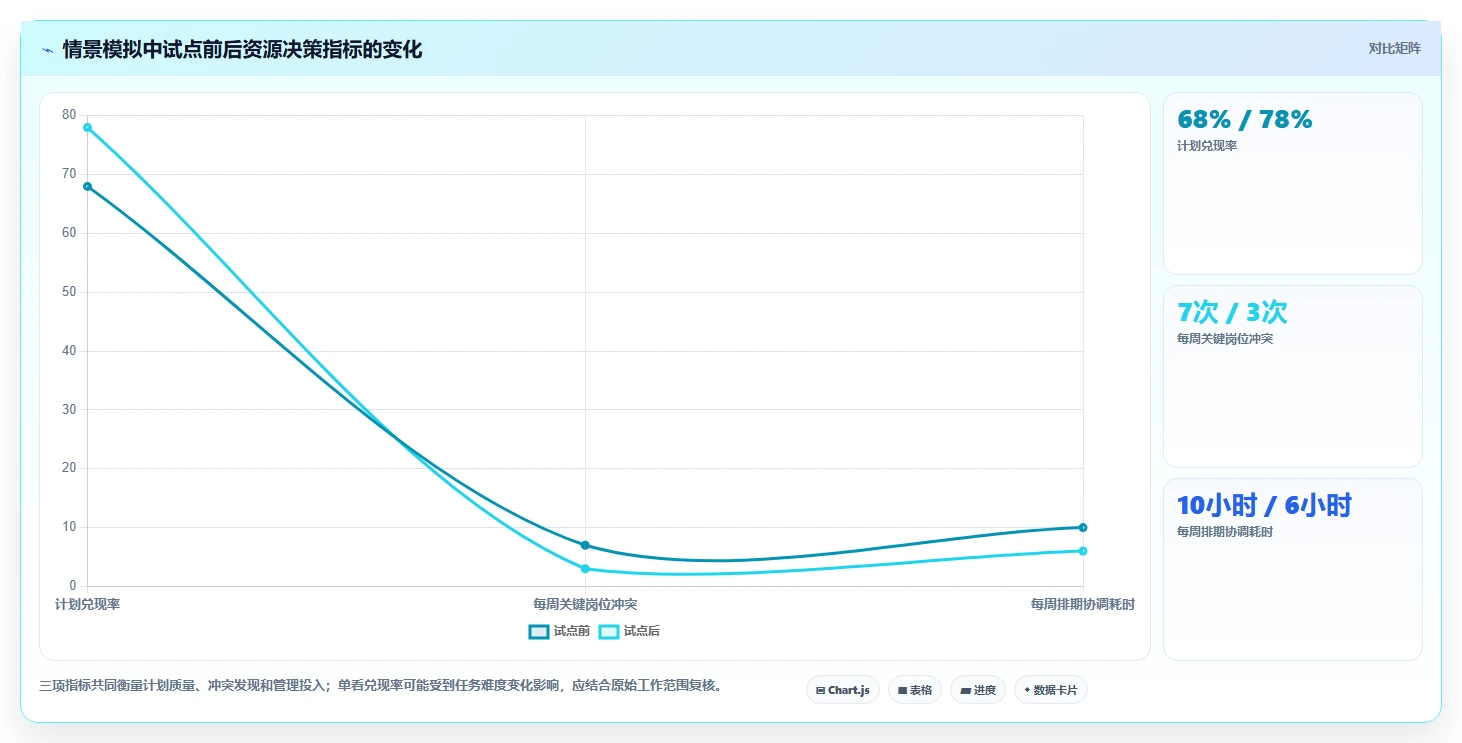The image size is (1462, 743).
Task: Click the y-axis value 10
Action: pyautogui.click(x=69, y=527)
